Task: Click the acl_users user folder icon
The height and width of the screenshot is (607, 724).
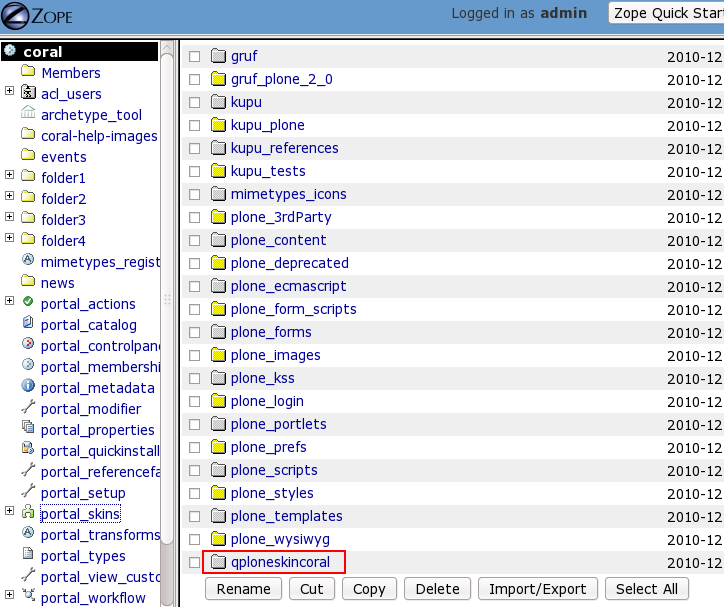Action: 28,92
